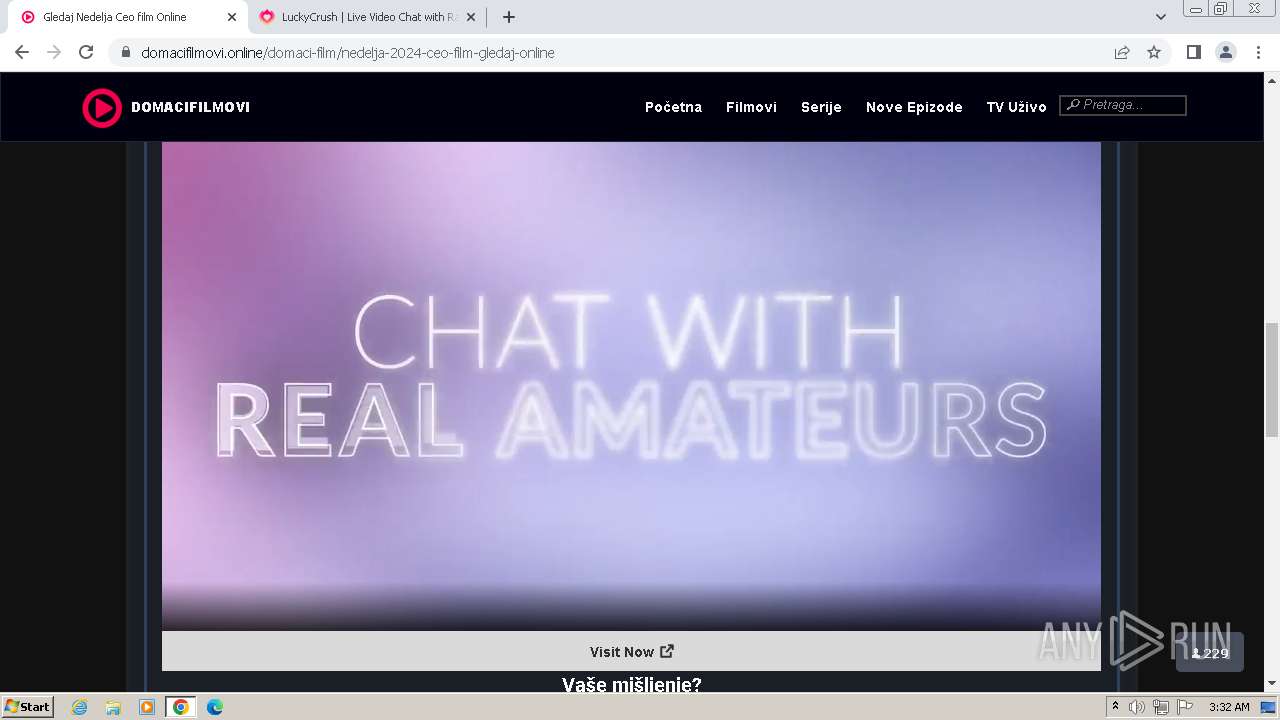Open File Explorer folder taskbar icon
This screenshot has width=1280, height=720.
tap(113, 707)
